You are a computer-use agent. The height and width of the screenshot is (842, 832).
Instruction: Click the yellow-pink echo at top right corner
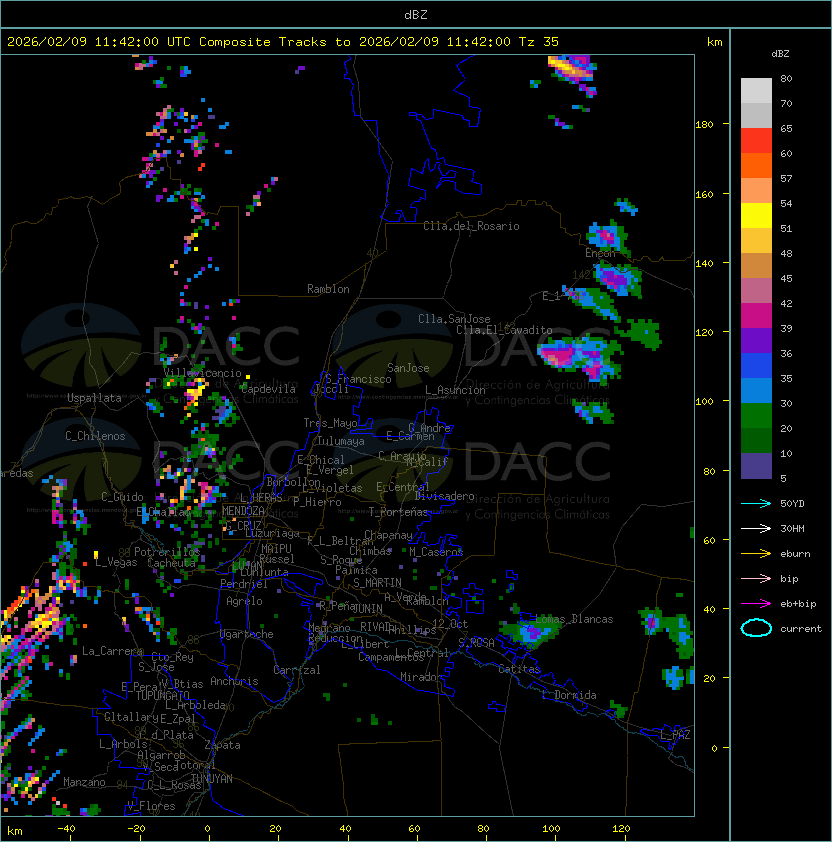click(573, 69)
